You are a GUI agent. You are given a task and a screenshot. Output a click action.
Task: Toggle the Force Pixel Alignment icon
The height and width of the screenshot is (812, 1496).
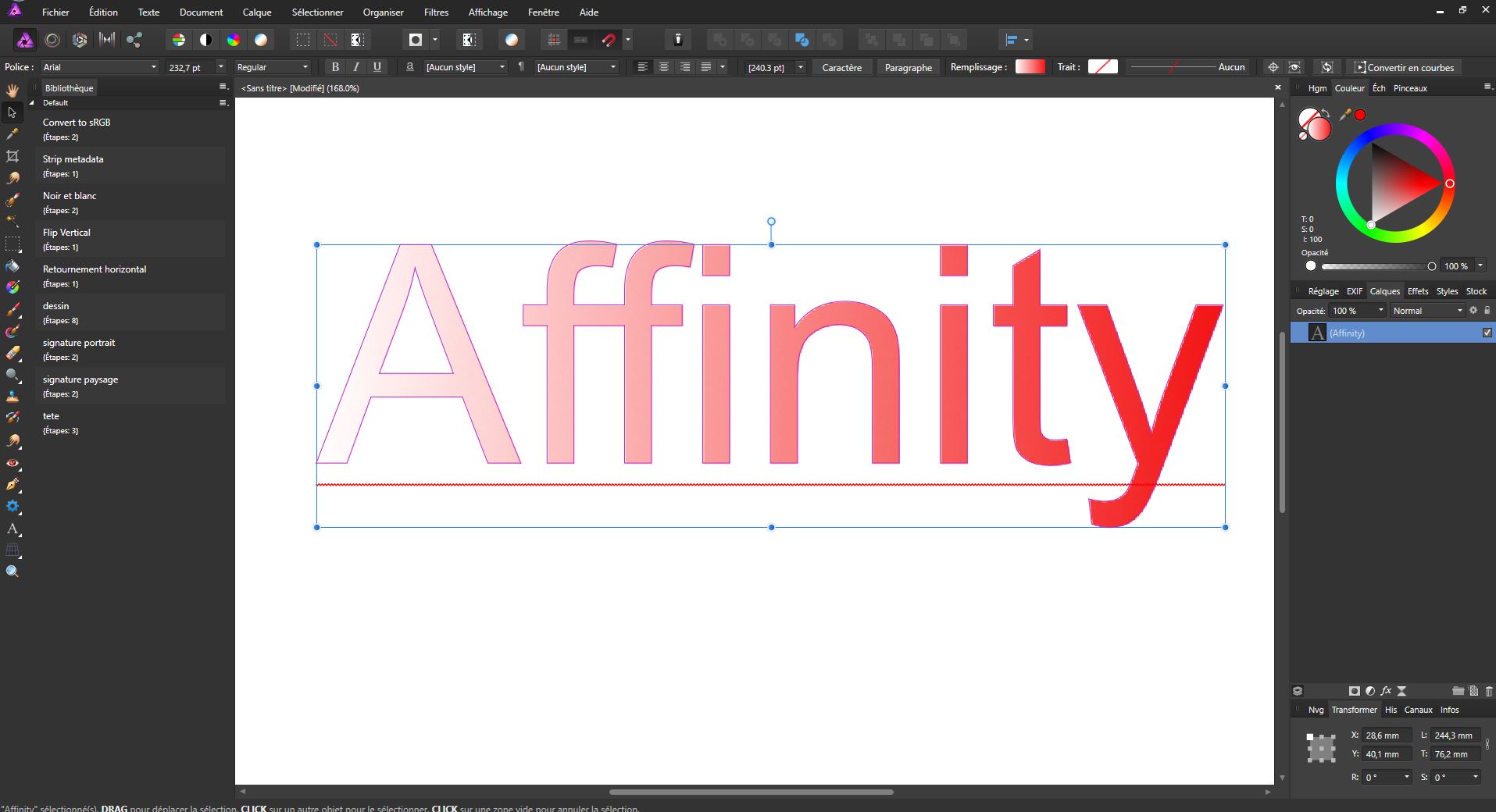tap(554, 40)
